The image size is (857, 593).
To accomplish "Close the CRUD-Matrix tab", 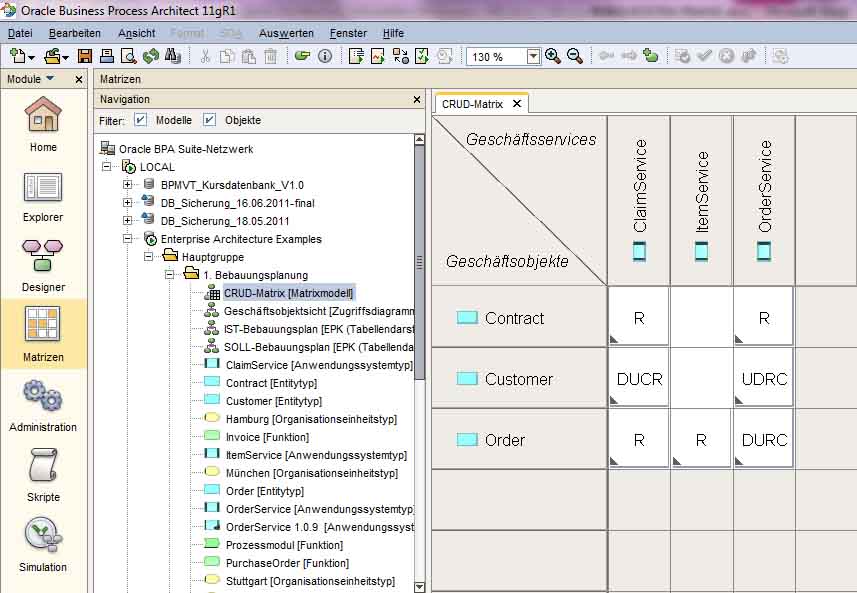I will click(x=517, y=104).
